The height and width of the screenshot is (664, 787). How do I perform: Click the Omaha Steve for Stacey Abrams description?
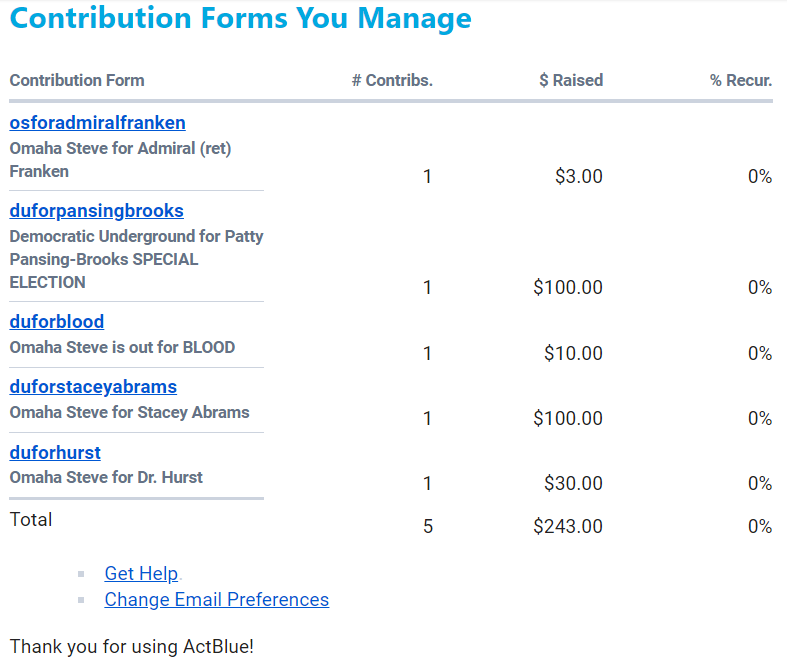(x=129, y=412)
